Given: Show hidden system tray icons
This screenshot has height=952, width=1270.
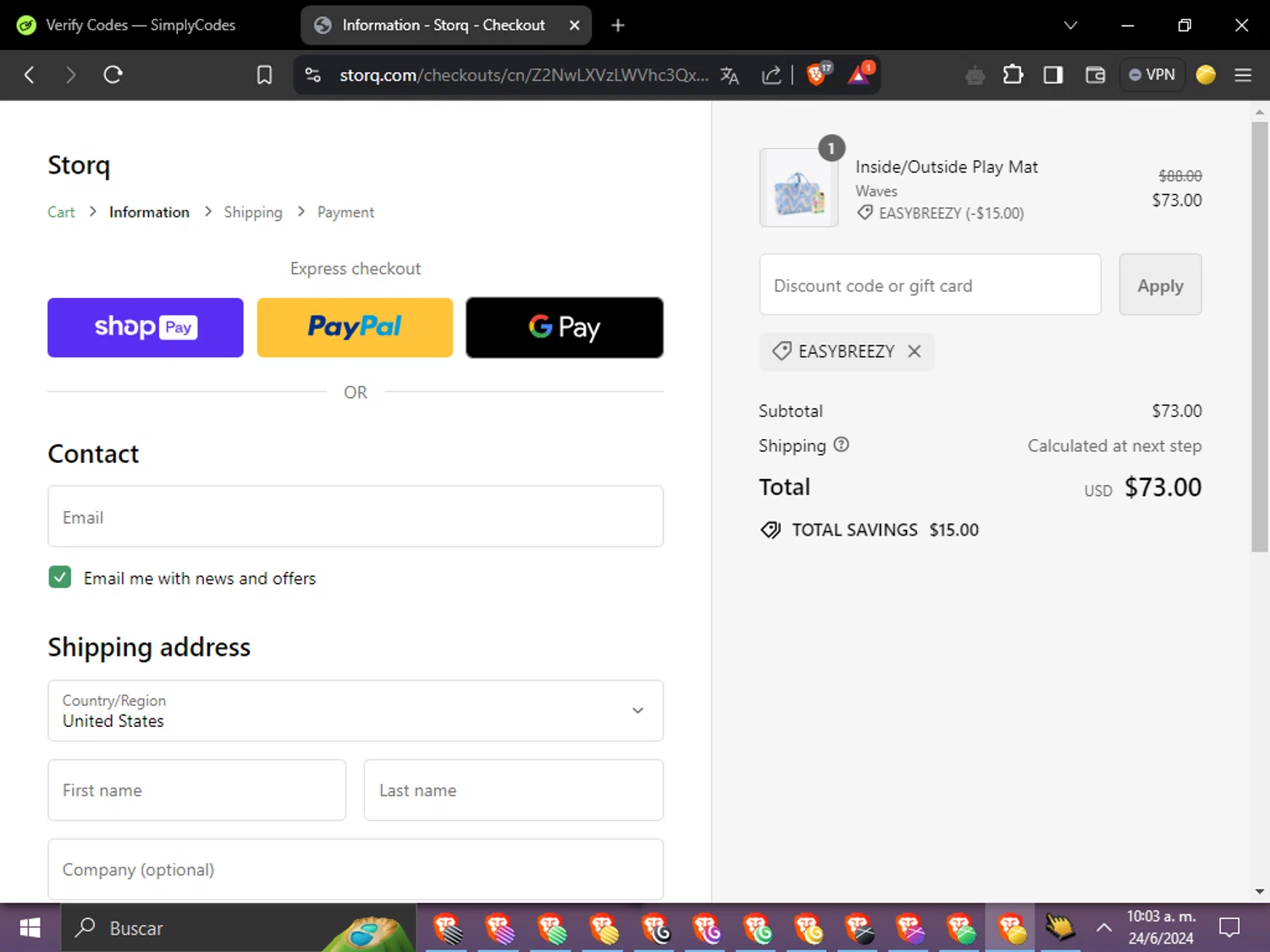Looking at the screenshot, I should point(1104,928).
